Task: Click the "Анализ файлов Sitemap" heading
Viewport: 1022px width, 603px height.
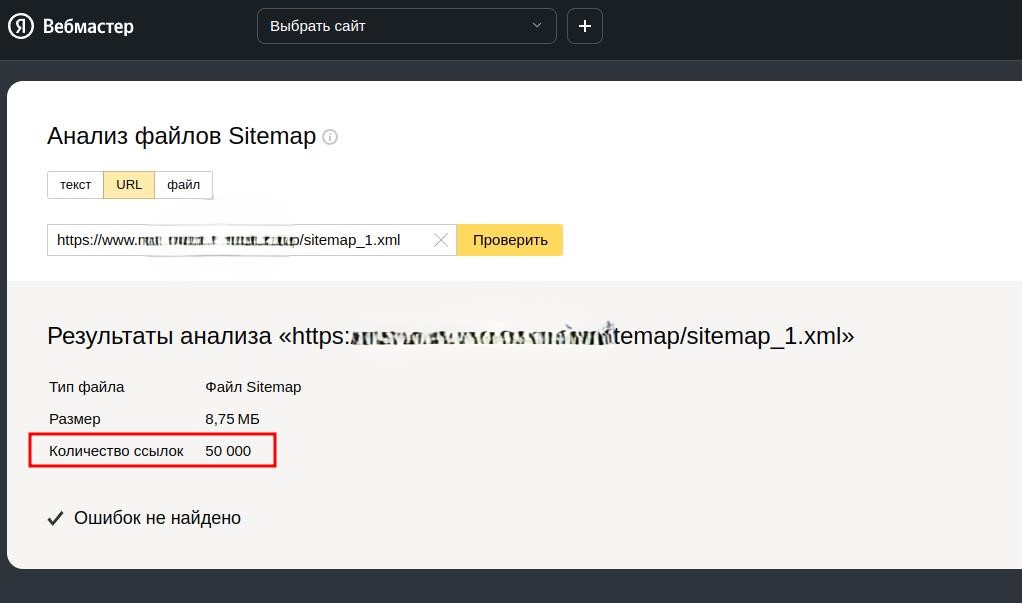Action: point(181,136)
